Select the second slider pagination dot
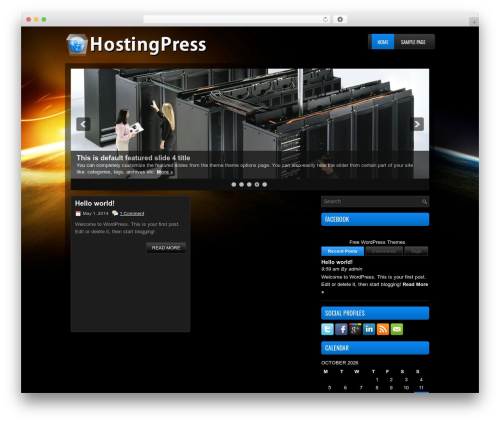Viewport: 500px width, 423px height. pyautogui.click(x=241, y=184)
